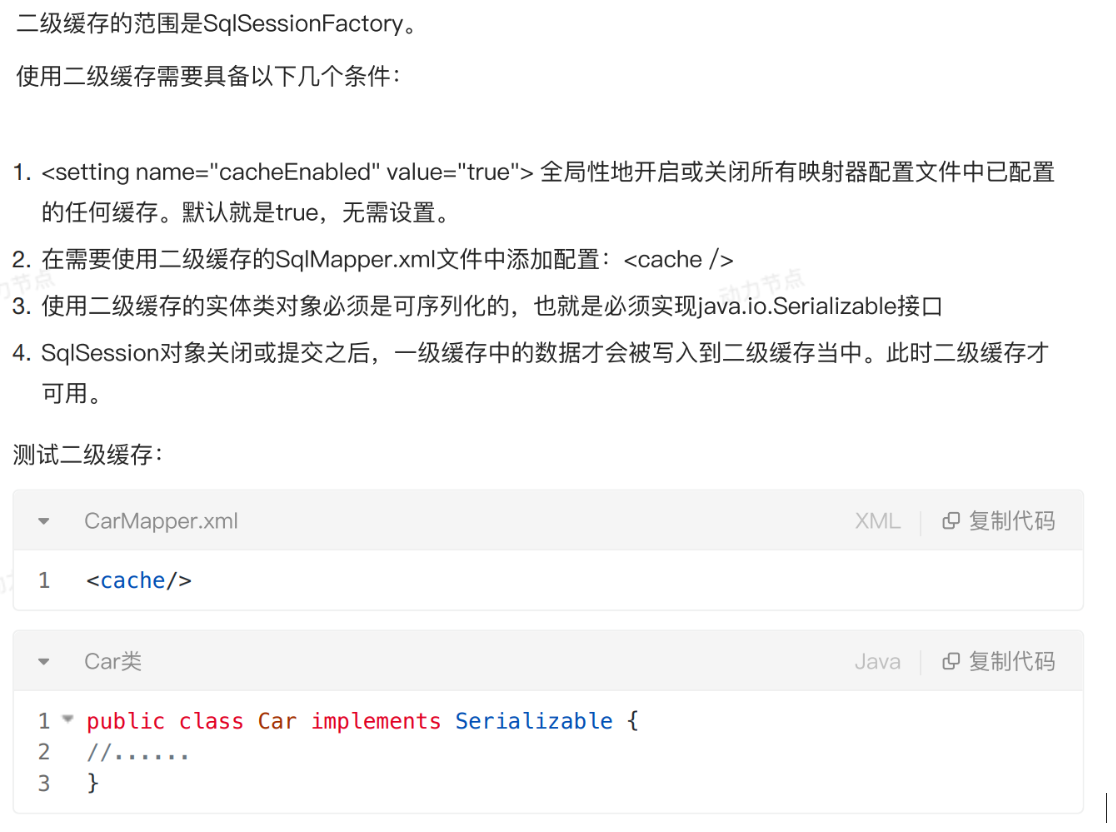
Task: Click line number 3 in Java snippet
Action: tap(44, 784)
